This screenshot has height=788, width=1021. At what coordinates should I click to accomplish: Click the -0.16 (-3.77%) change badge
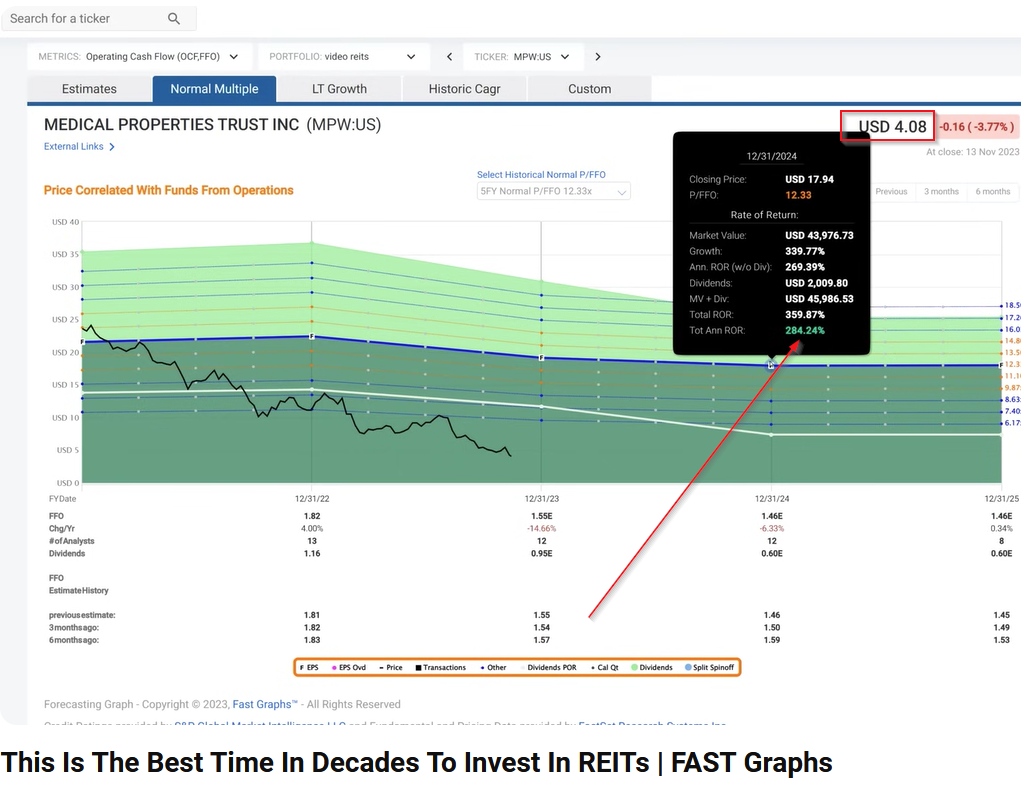click(977, 126)
